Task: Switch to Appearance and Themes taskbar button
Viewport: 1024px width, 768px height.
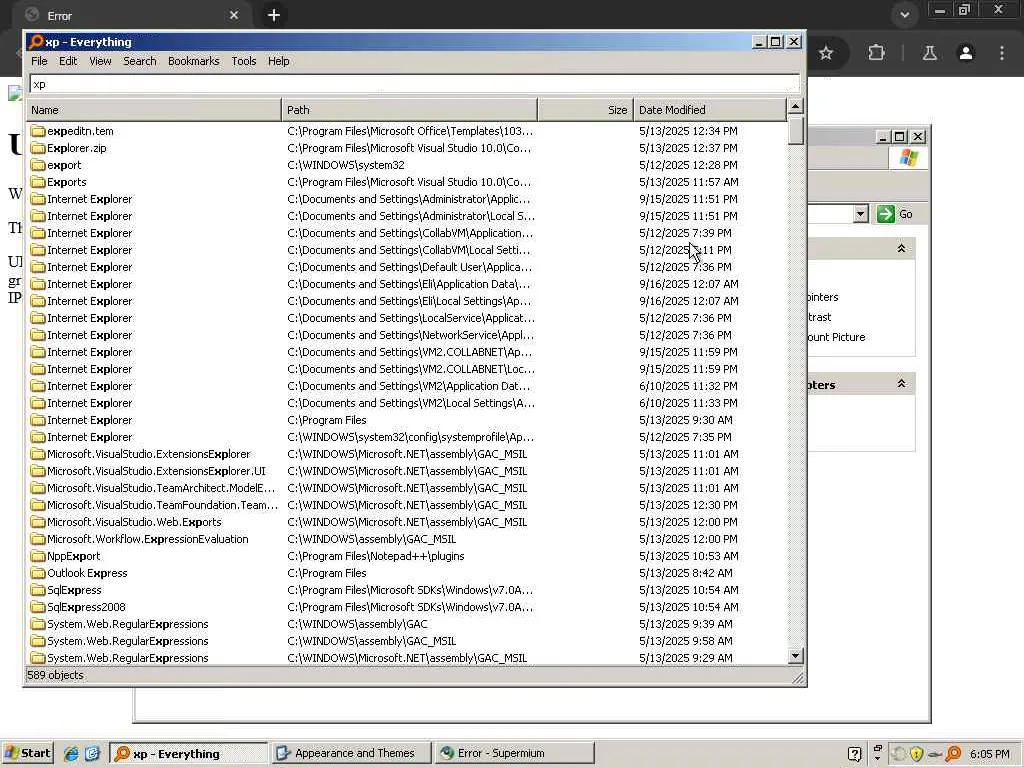Action: 351,753
